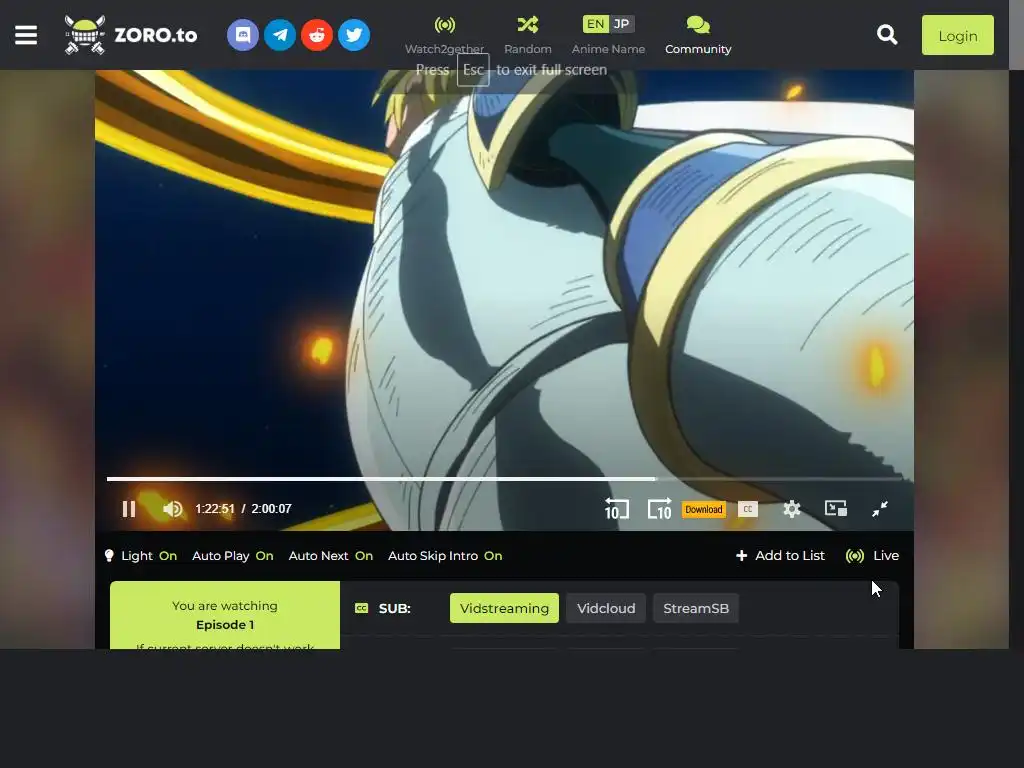The width and height of the screenshot is (1024, 768).
Task: Open Watch2gether from the header
Action: pyautogui.click(x=444, y=35)
